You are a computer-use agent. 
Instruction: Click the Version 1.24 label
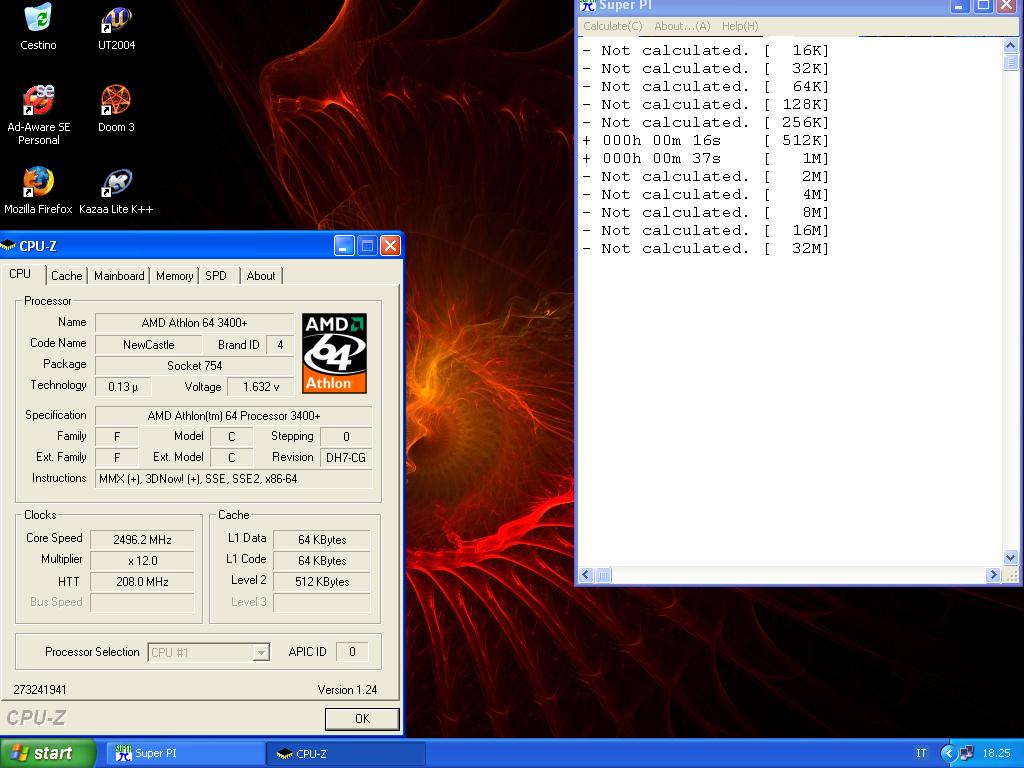coord(347,690)
